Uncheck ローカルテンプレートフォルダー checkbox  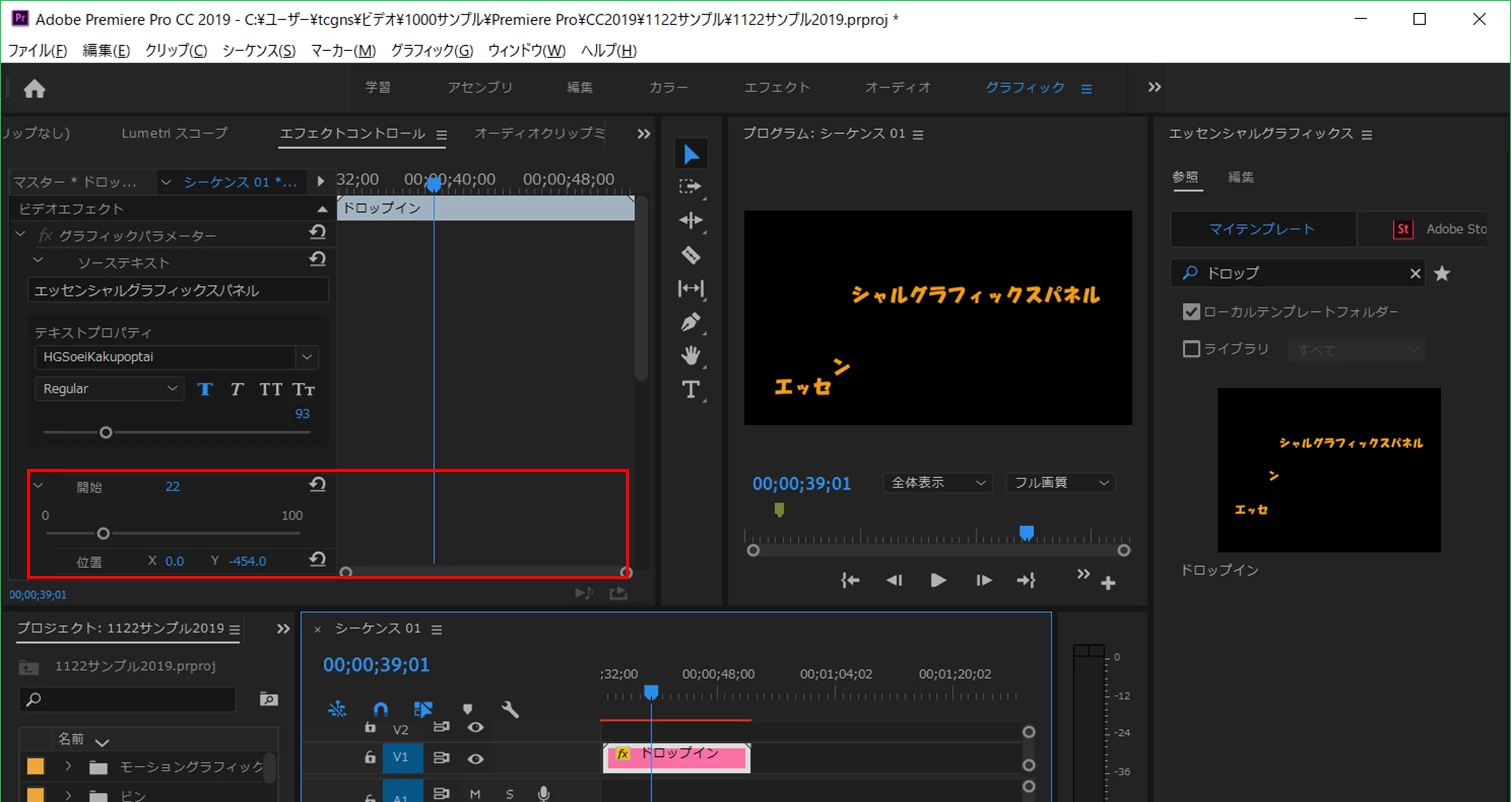click(x=1191, y=312)
